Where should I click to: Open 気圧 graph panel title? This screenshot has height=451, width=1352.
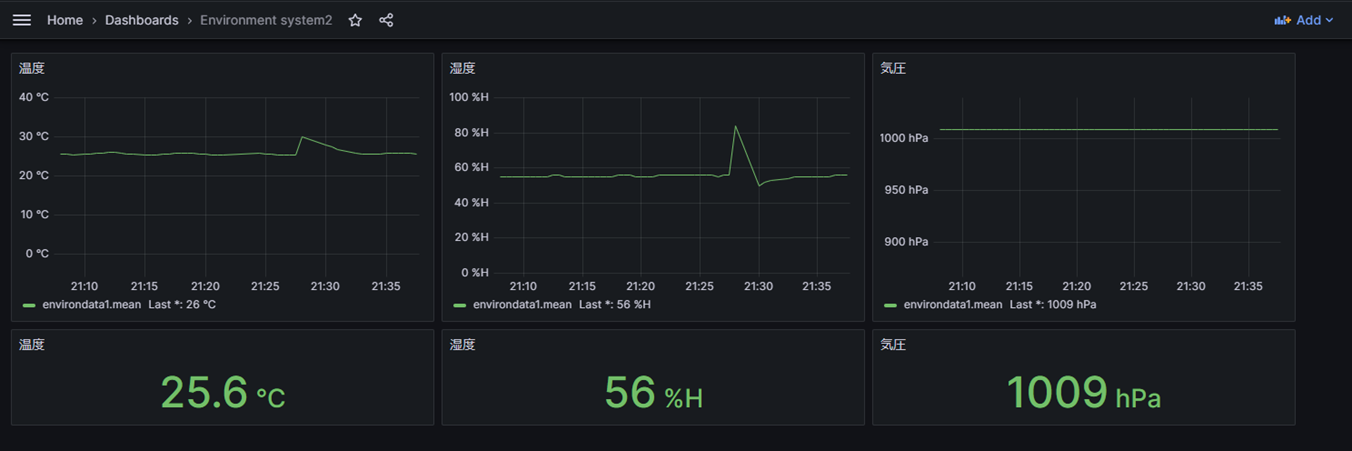coord(893,69)
